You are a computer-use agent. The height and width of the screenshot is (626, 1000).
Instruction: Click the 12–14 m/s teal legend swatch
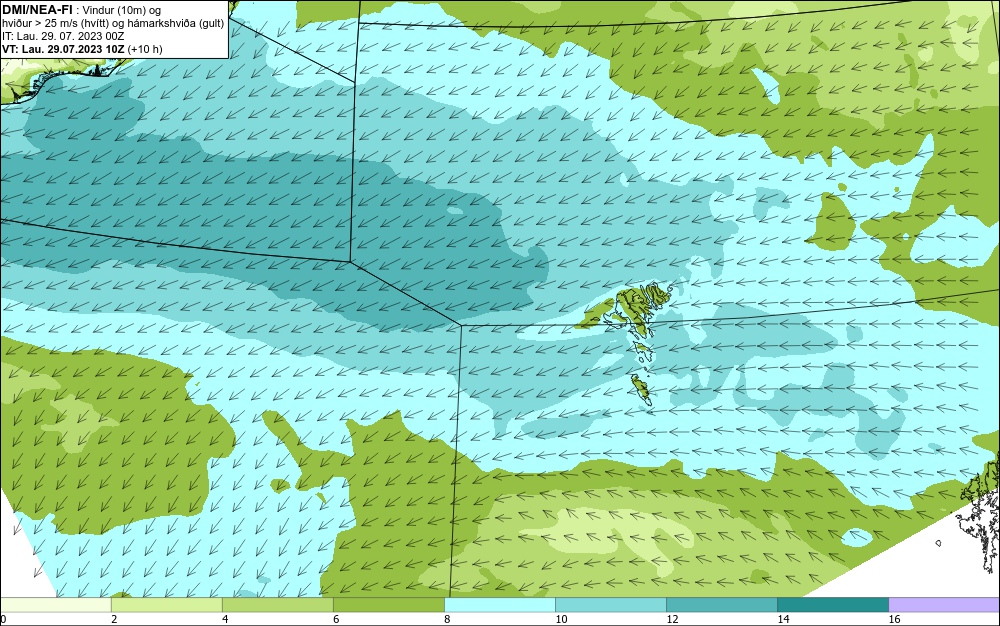pyautogui.click(x=721, y=605)
